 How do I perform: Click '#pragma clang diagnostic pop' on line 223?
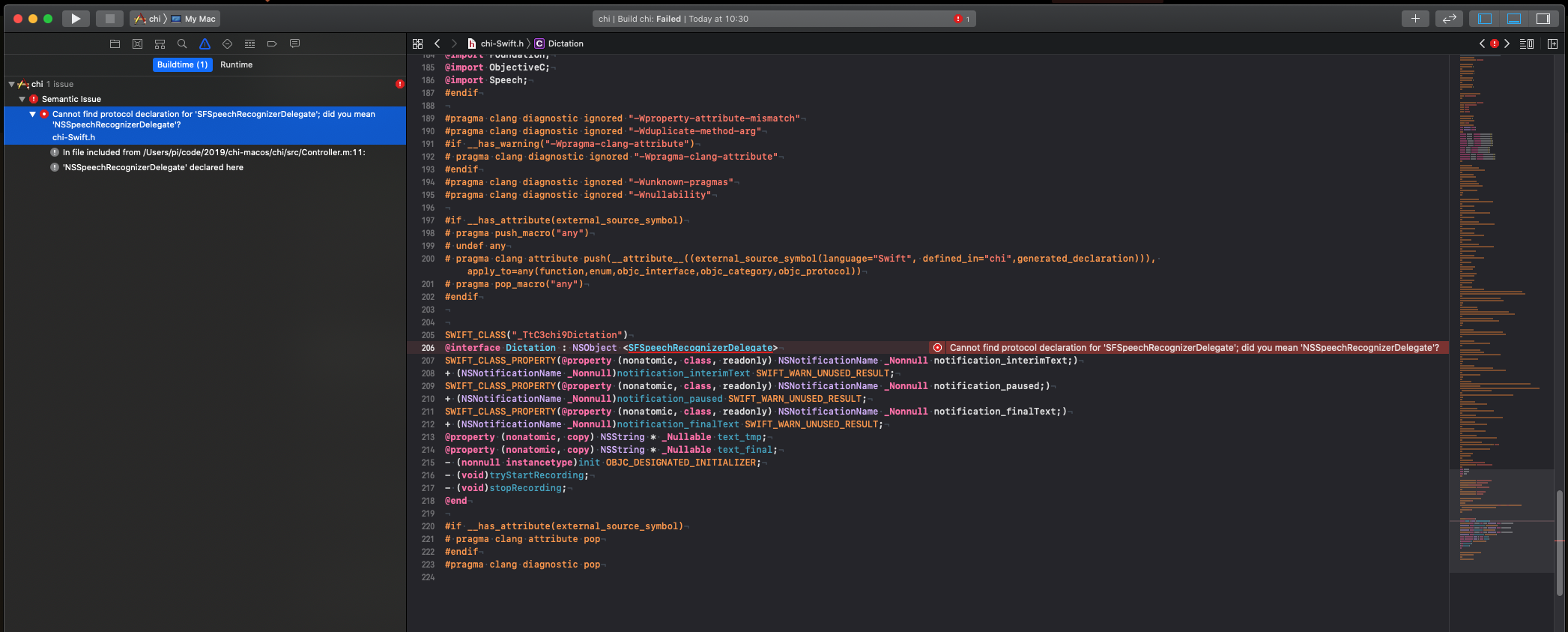(522, 565)
